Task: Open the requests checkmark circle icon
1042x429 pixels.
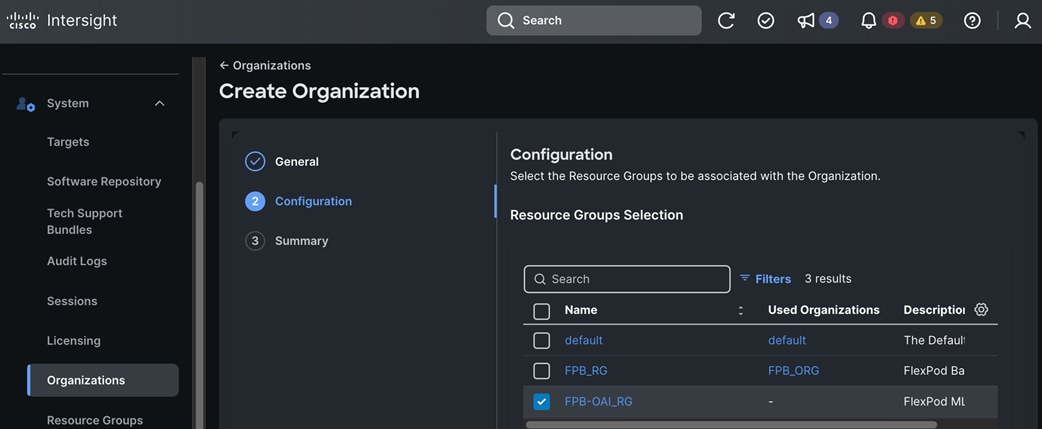Action: tap(766, 21)
